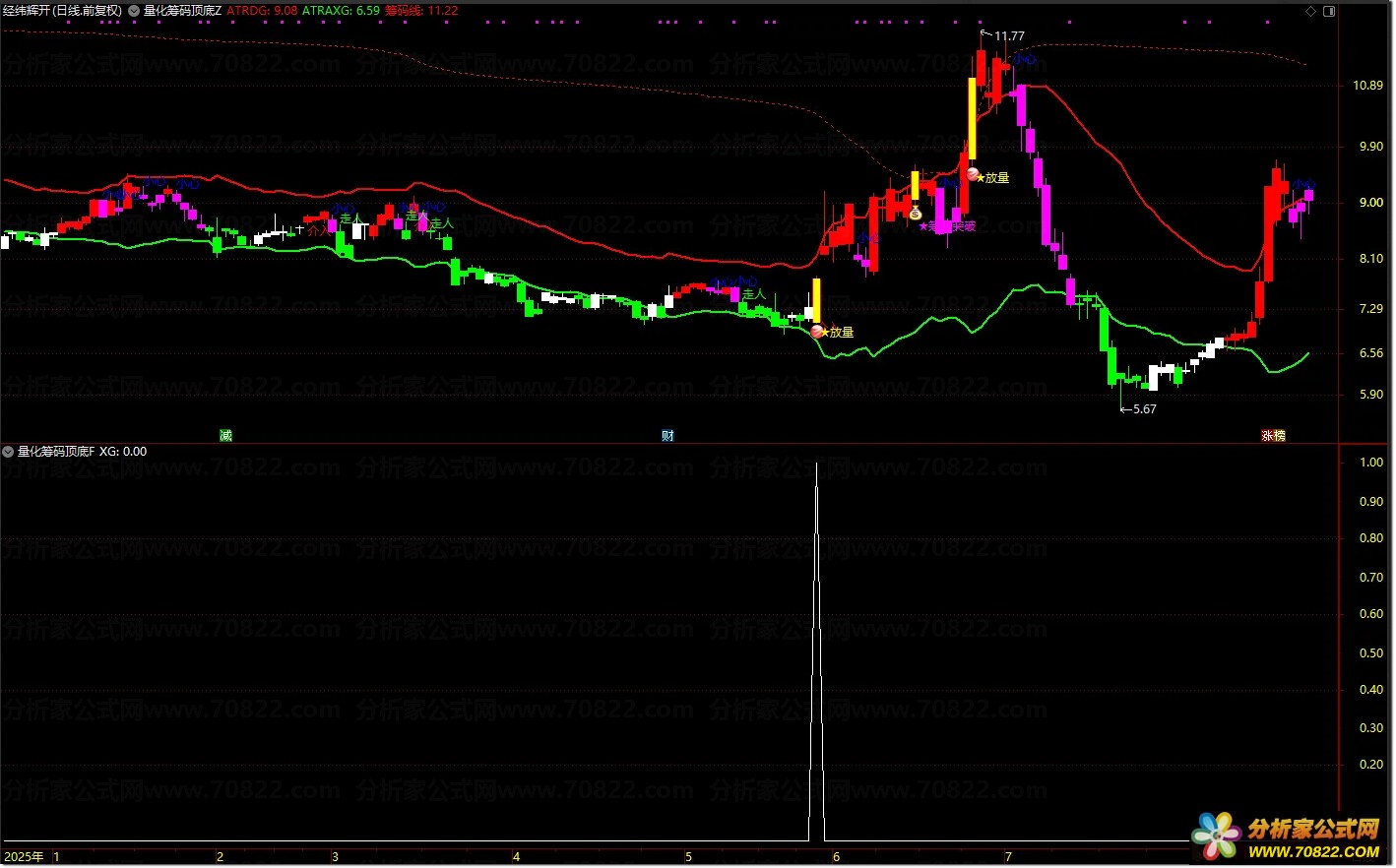Click the 8.10 price axis label

[x=1370, y=259]
